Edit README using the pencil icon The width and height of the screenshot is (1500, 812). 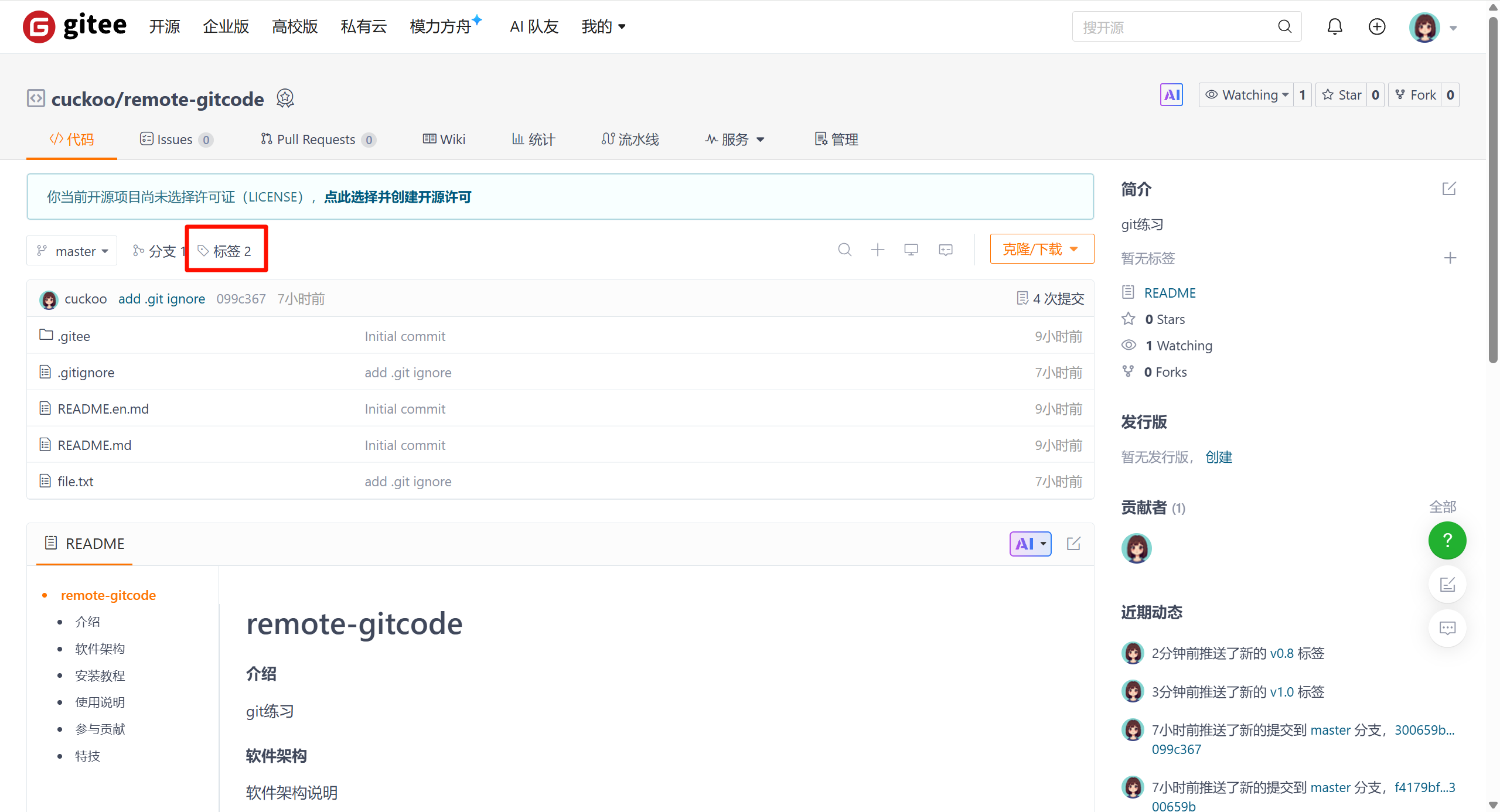[x=1073, y=544]
